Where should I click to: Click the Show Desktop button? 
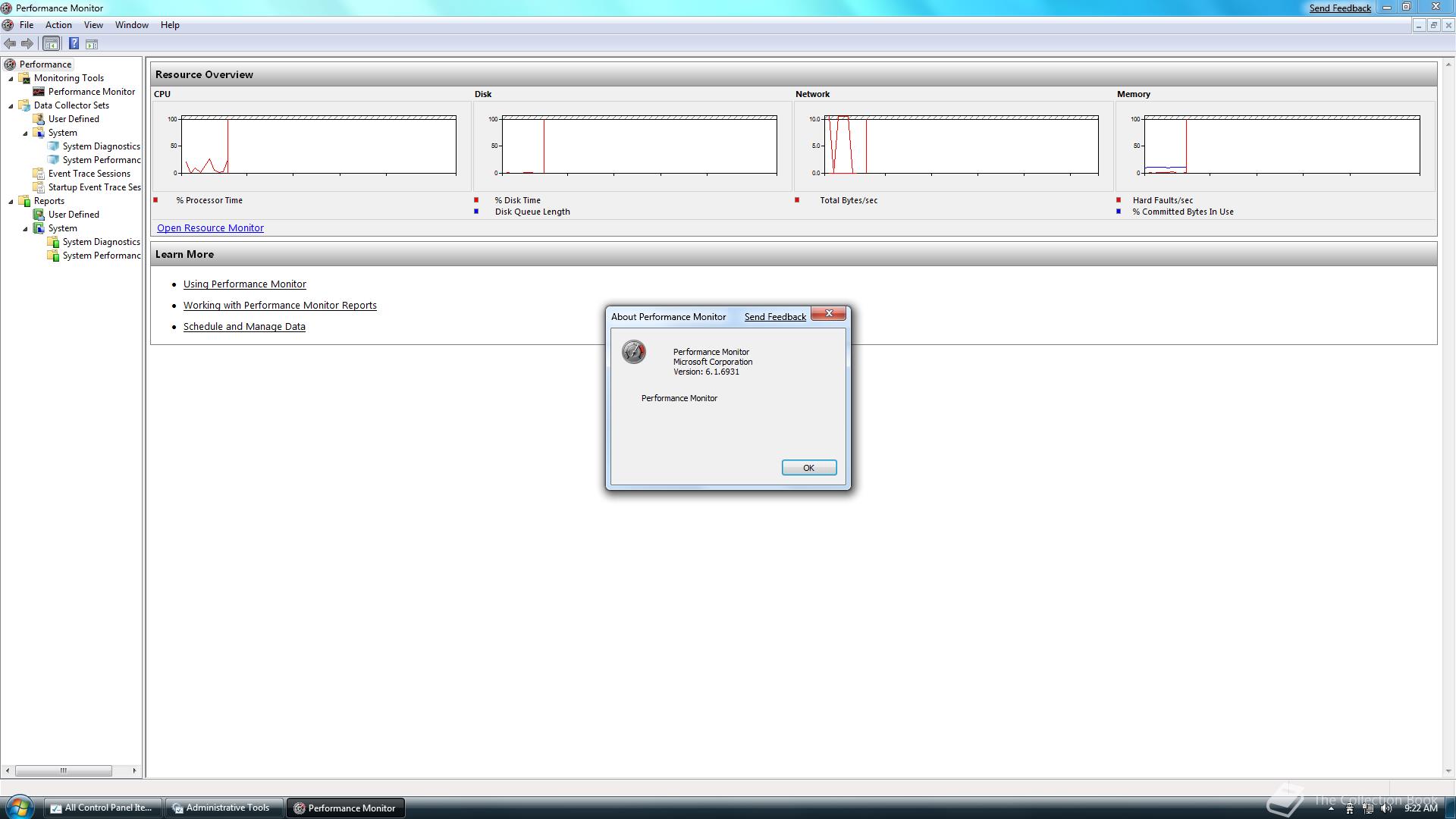pos(1449,808)
